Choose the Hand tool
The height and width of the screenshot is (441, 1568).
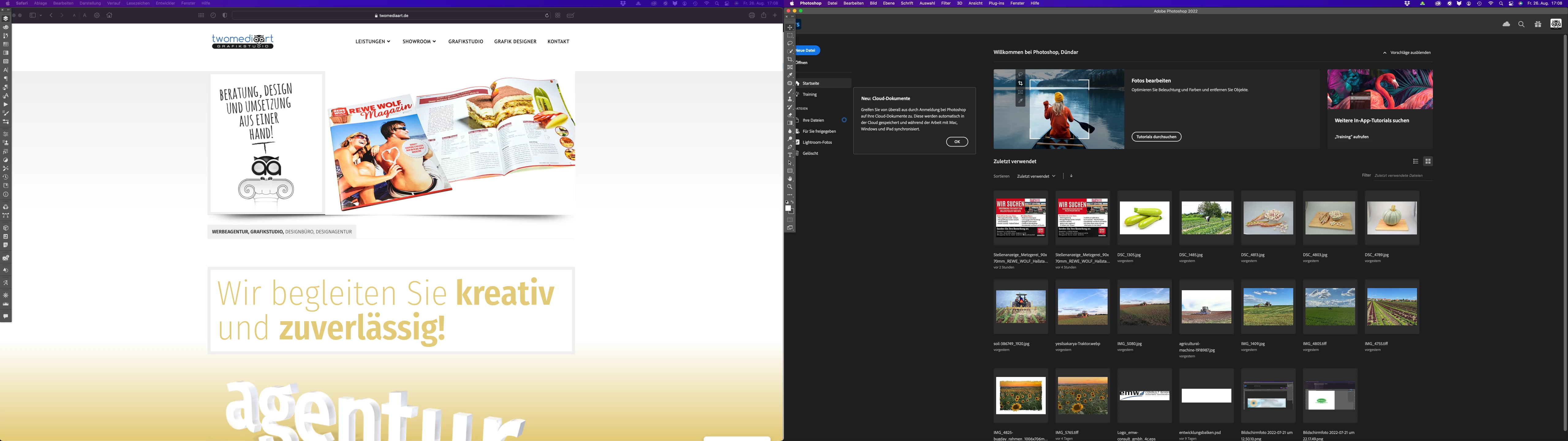point(790,179)
